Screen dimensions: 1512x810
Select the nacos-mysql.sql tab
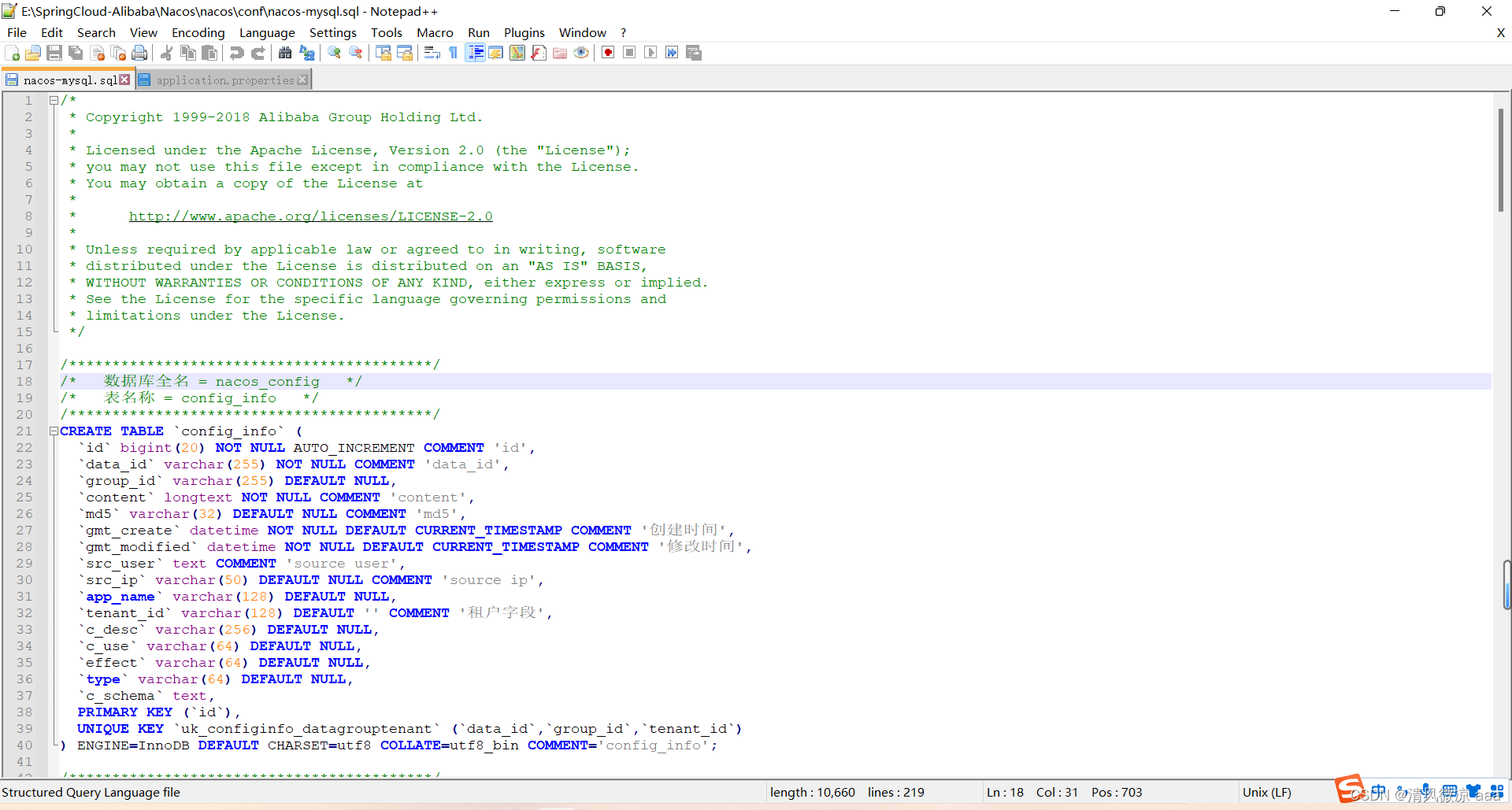(69, 80)
